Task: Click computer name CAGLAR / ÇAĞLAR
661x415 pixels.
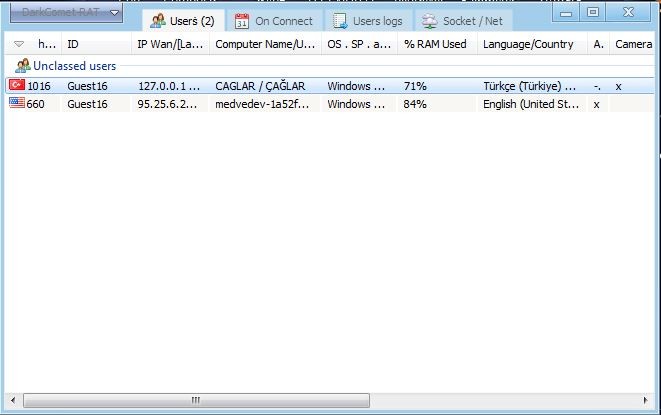Action: 260,86
